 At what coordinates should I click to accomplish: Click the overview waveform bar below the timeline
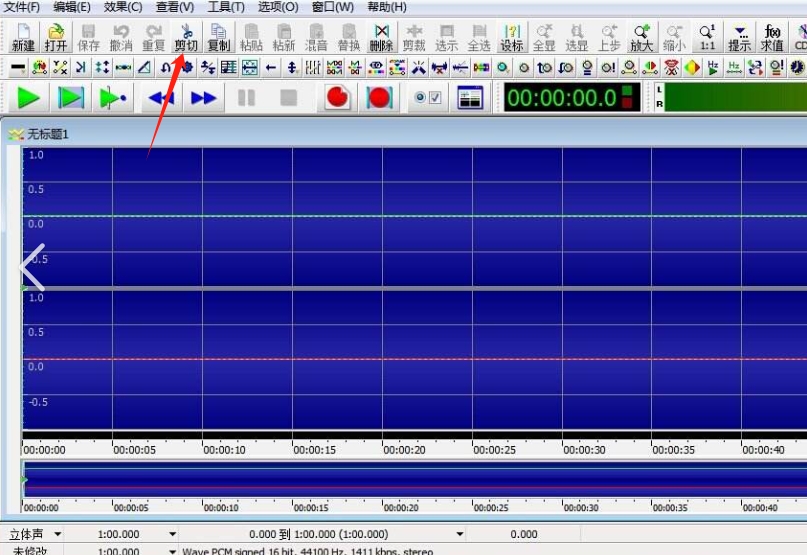[414, 479]
